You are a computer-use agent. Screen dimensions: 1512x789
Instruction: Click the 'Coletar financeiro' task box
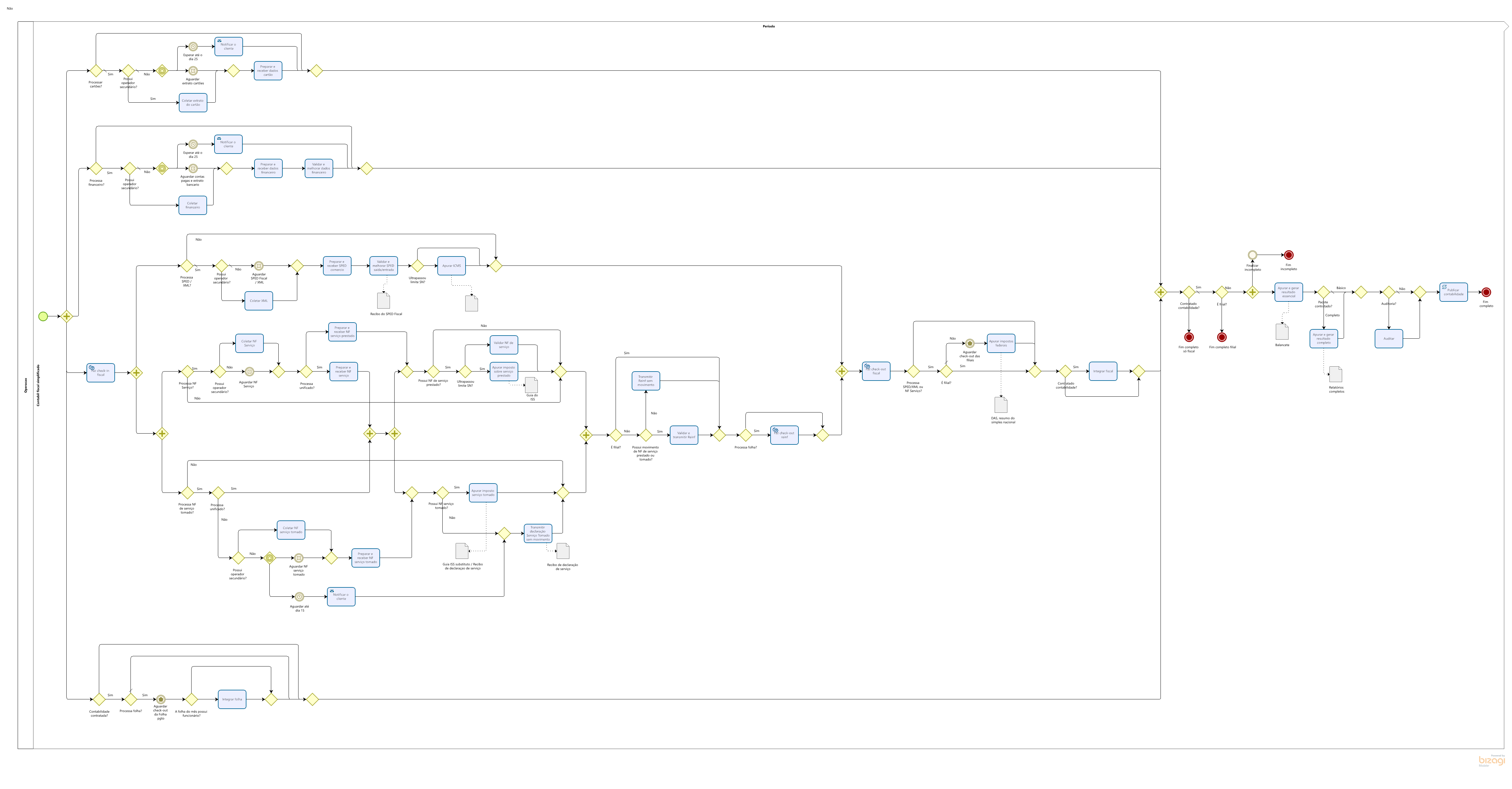[x=193, y=206]
